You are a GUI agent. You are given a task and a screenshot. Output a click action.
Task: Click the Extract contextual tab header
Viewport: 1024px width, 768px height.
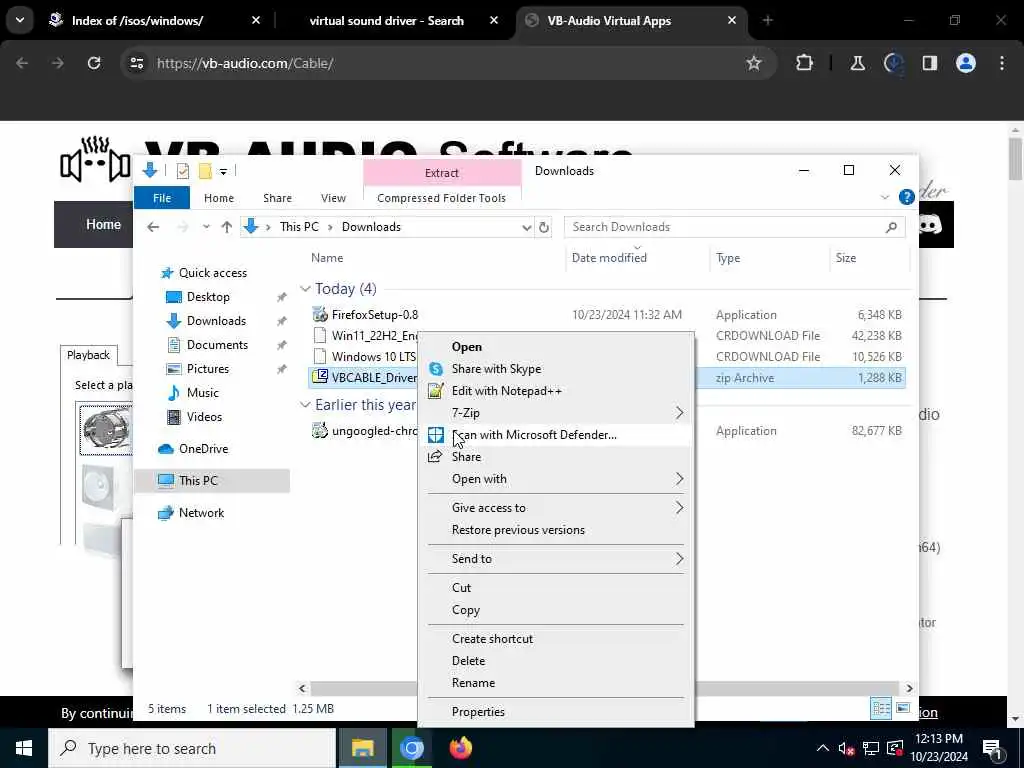pyautogui.click(x=442, y=173)
